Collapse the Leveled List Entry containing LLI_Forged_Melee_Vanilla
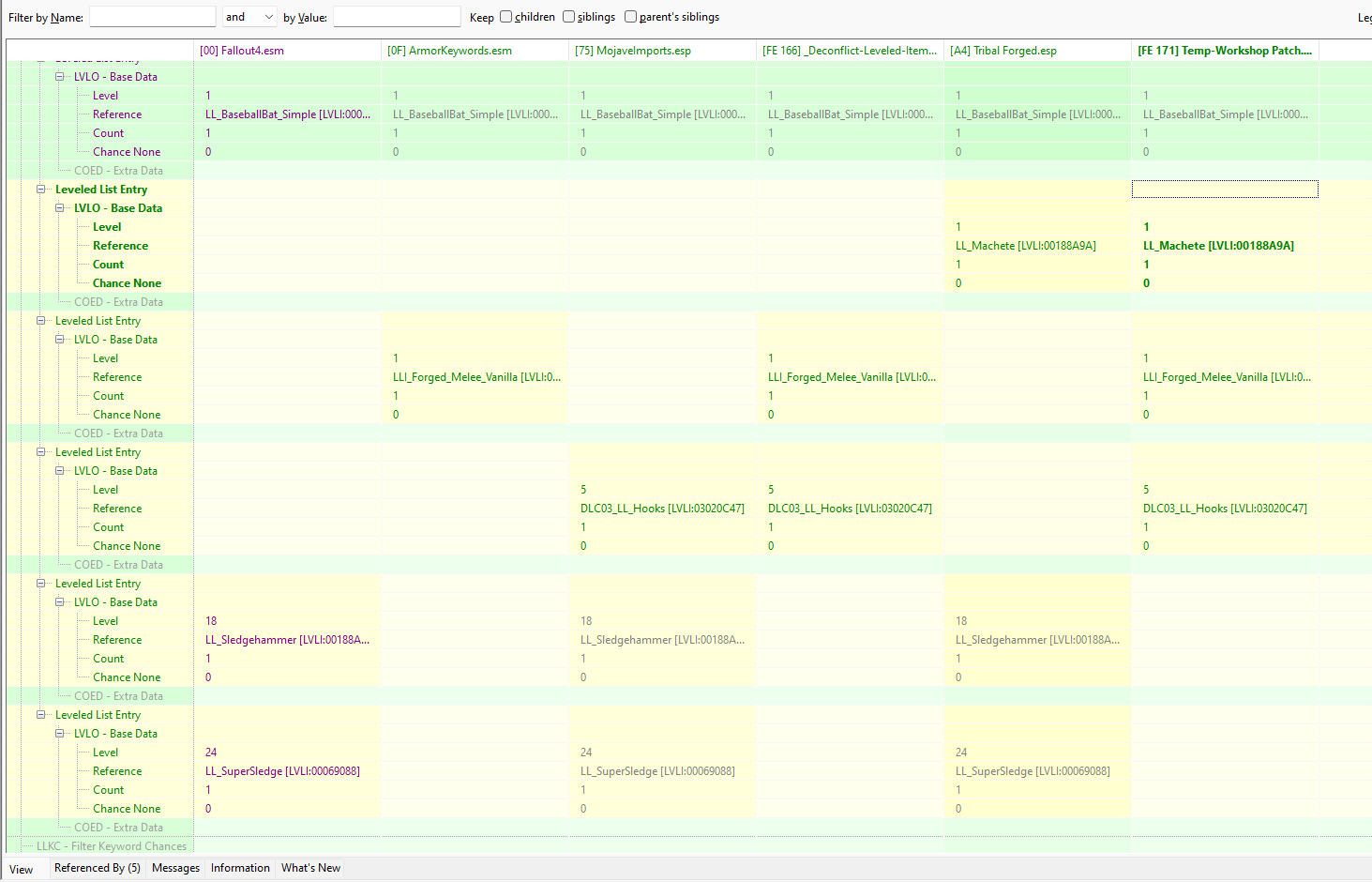Screen dimensions: 1372x882 [x=41, y=321]
